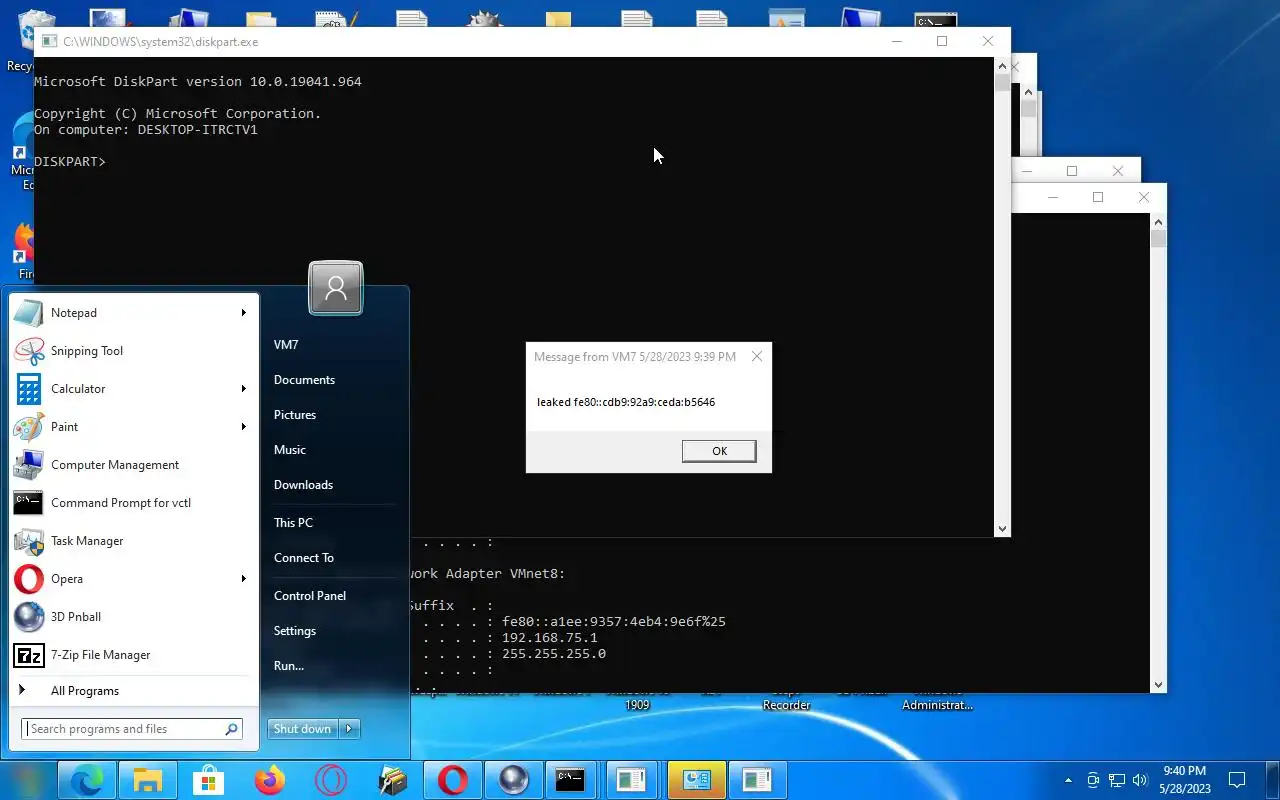This screenshot has height=800, width=1280.
Task: Start 3D Pinball from Start menu
Action: tap(133, 617)
